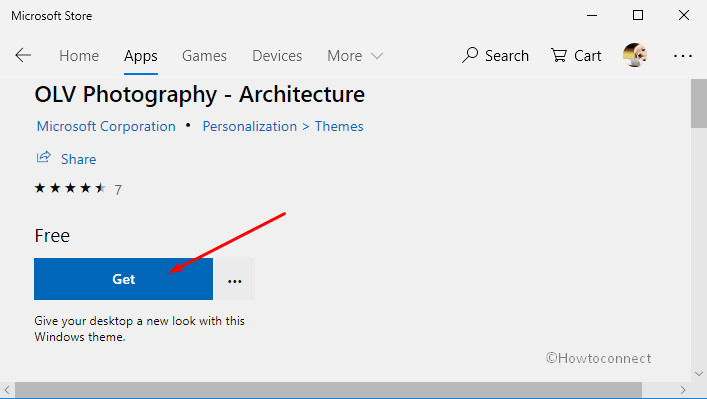Minimize the Microsoft Store window

pos(592,15)
